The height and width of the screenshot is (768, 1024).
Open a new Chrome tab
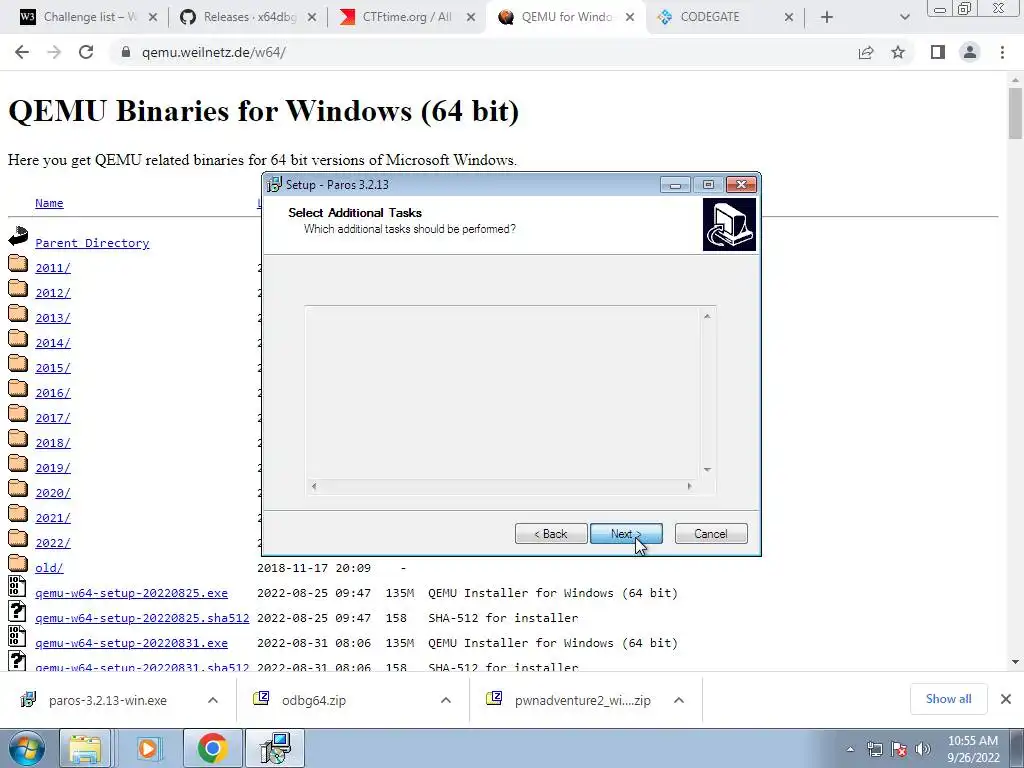point(827,17)
